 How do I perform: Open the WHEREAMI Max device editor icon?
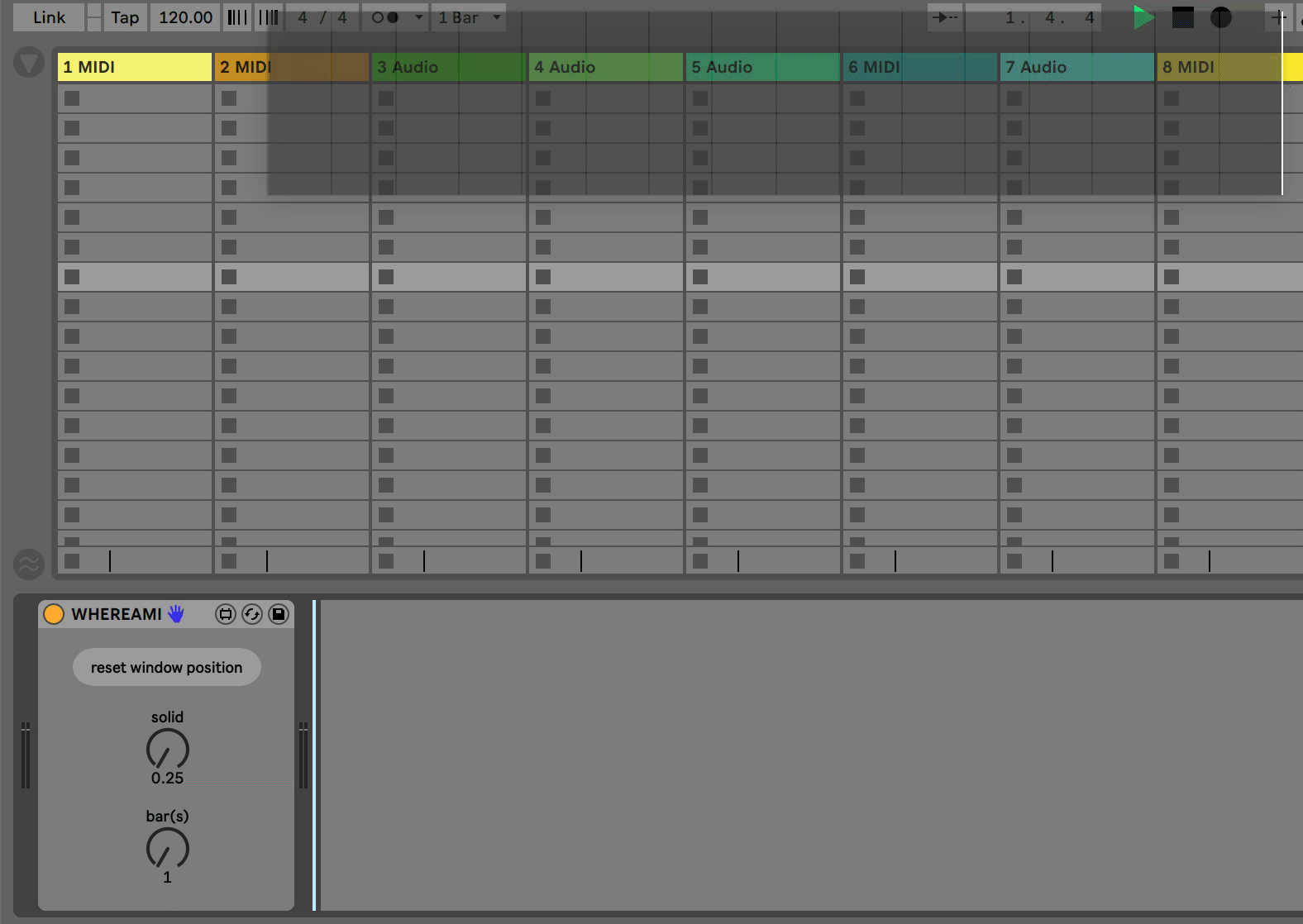pyautogui.click(x=226, y=614)
